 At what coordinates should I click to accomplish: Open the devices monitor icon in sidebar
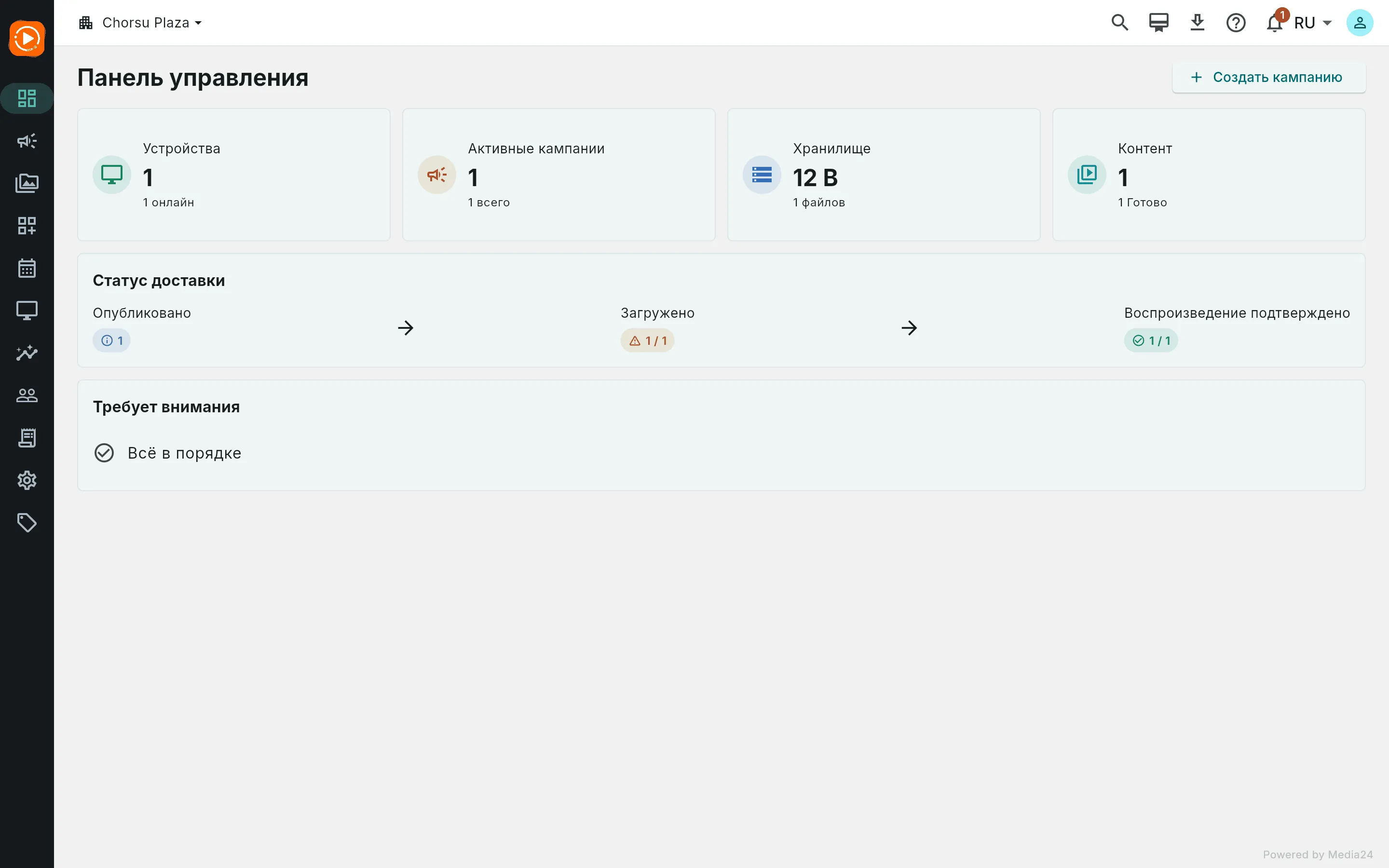point(27,311)
